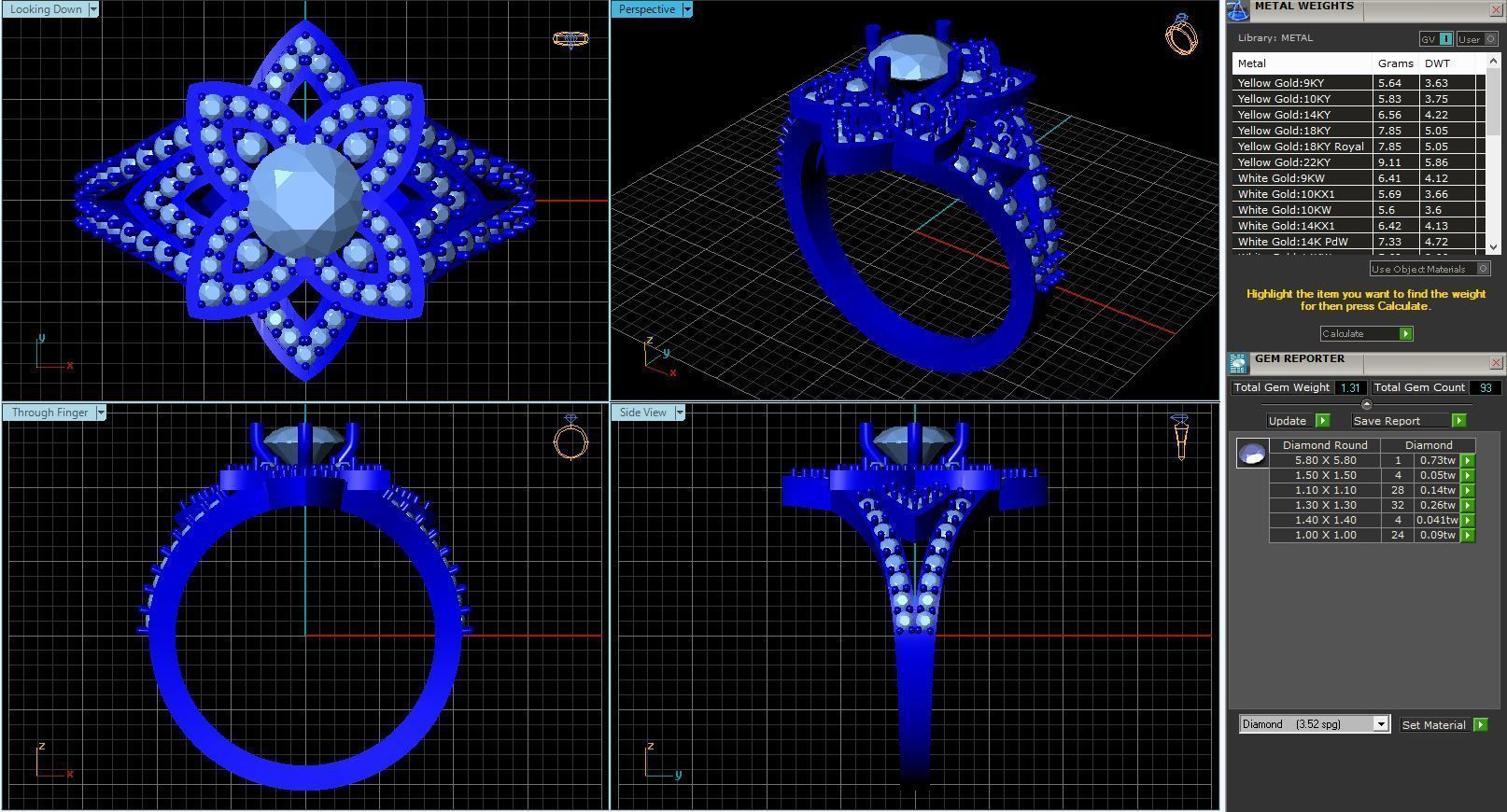Click the 0.041tw weight cell

point(1438,520)
